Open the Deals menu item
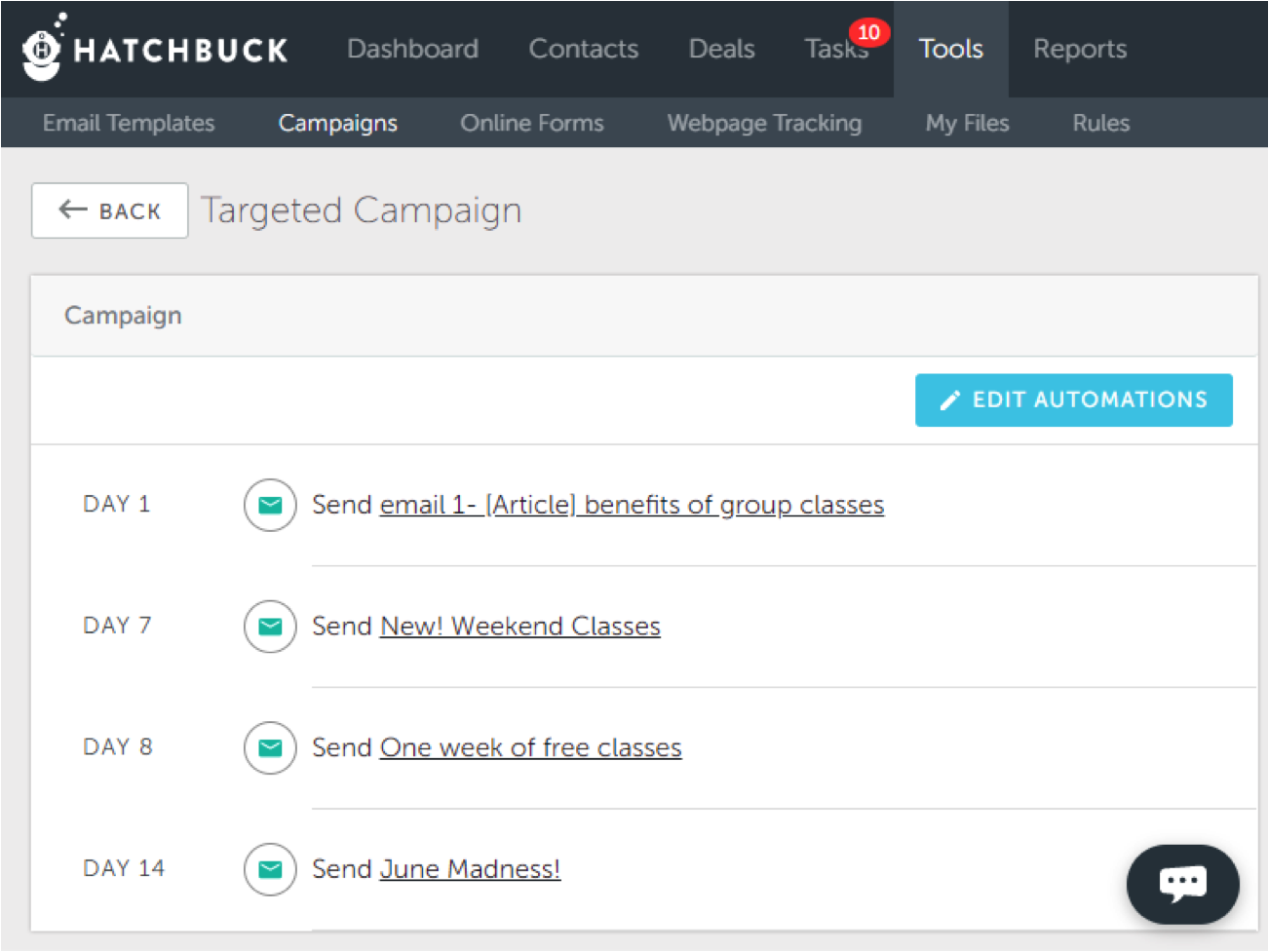The height and width of the screenshot is (952, 1269). click(721, 49)
